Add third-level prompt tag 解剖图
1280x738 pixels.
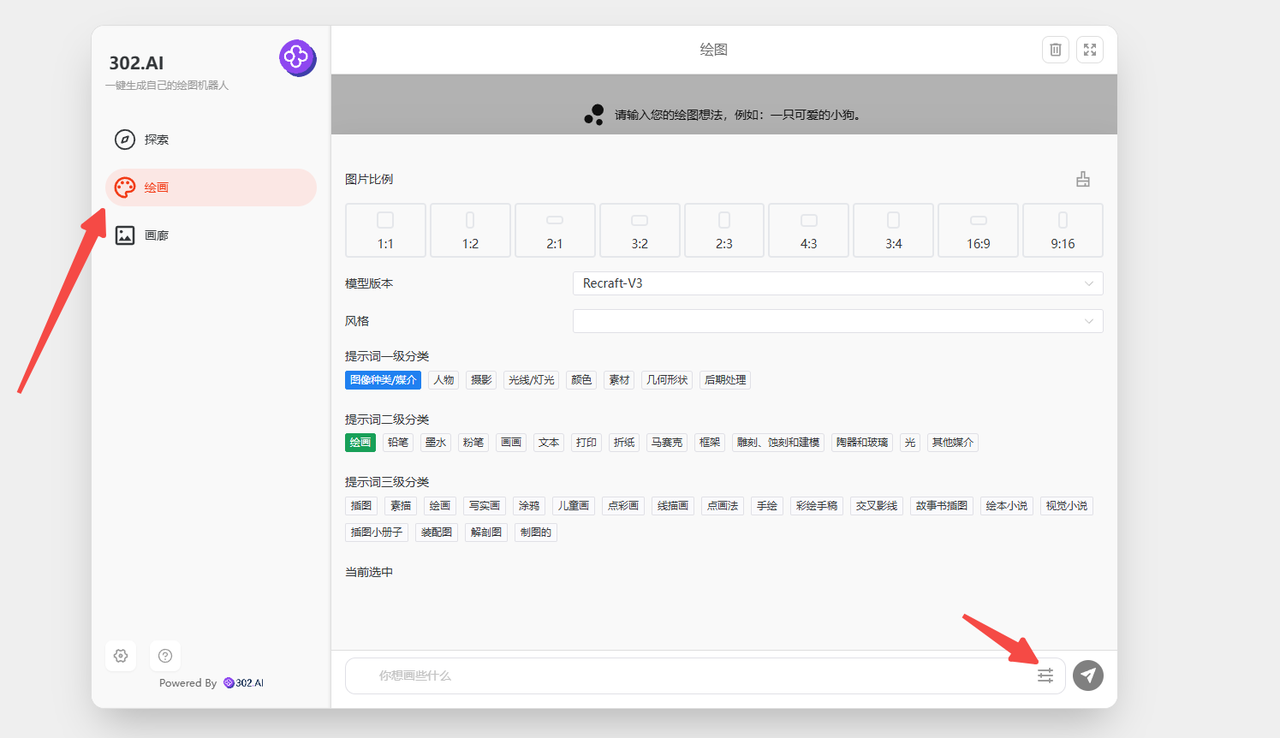pyautogui.click(x=487, y=532)
